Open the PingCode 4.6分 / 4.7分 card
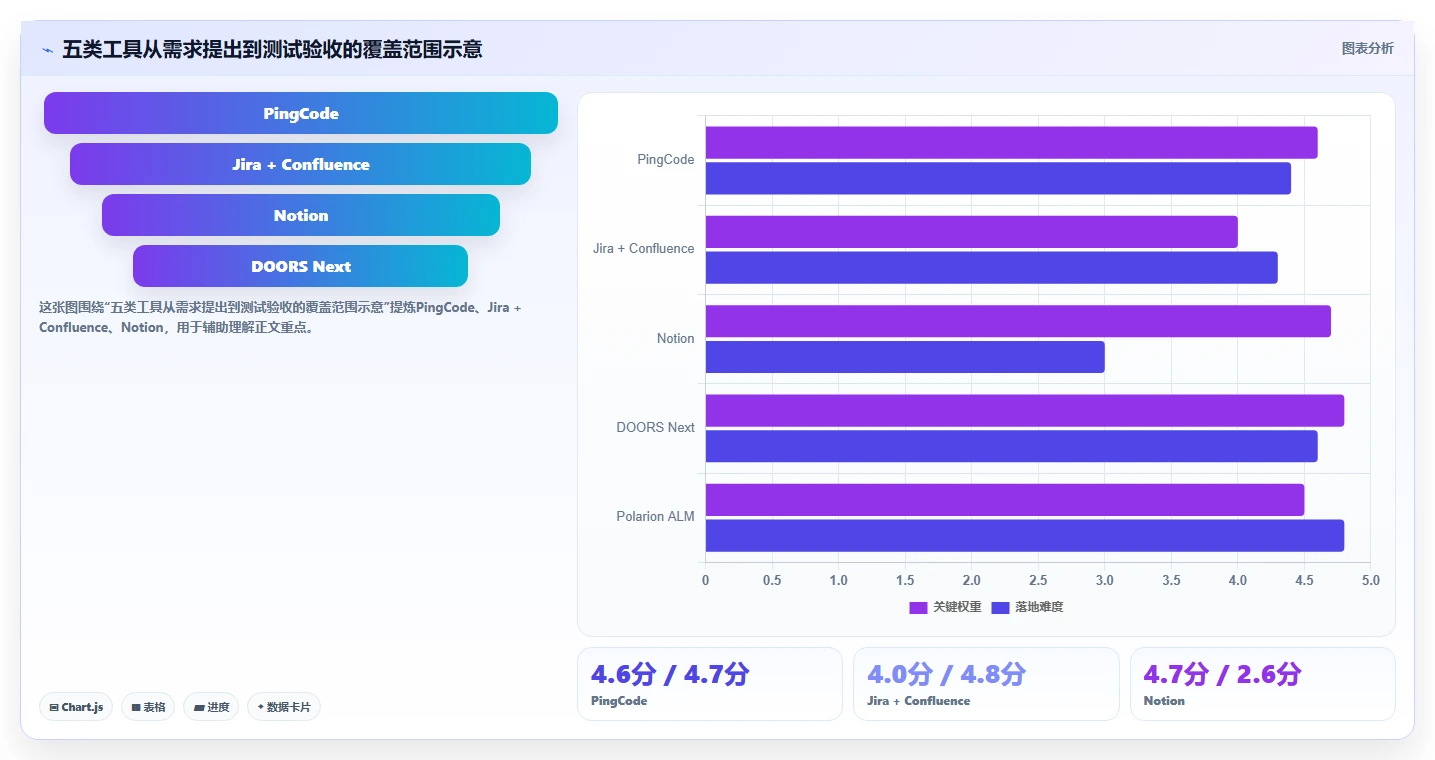1435x760 pixels. [710, 684]
